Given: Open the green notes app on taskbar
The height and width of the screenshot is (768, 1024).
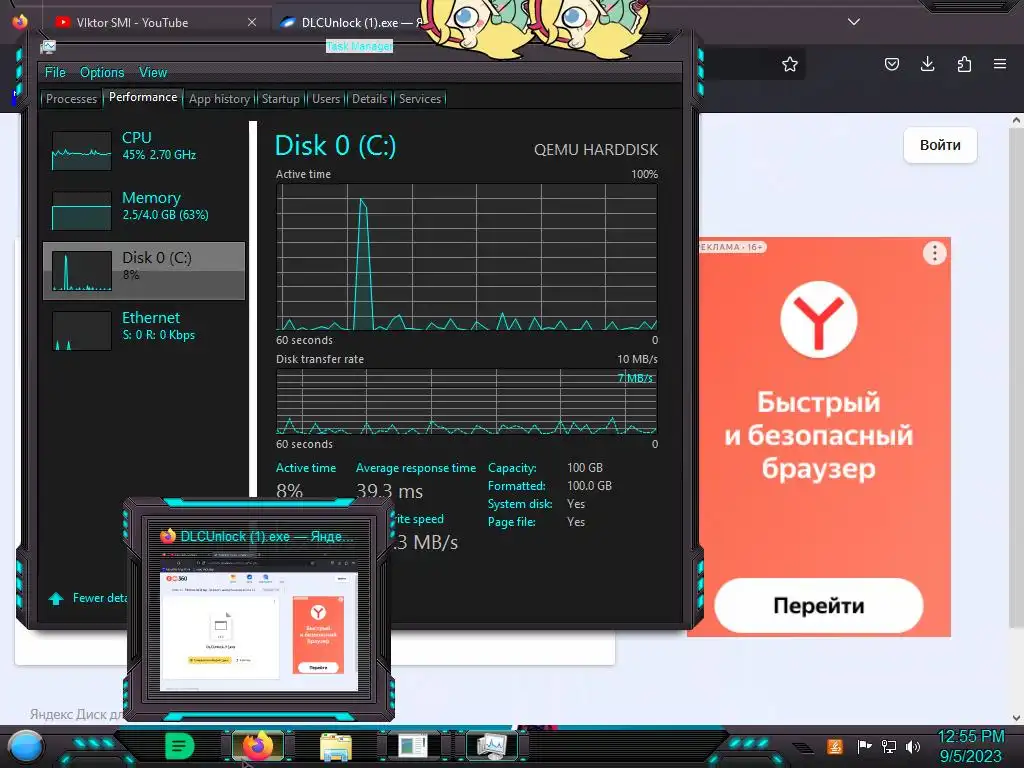Looking at the screenshot, I should (x=180, y=746).
